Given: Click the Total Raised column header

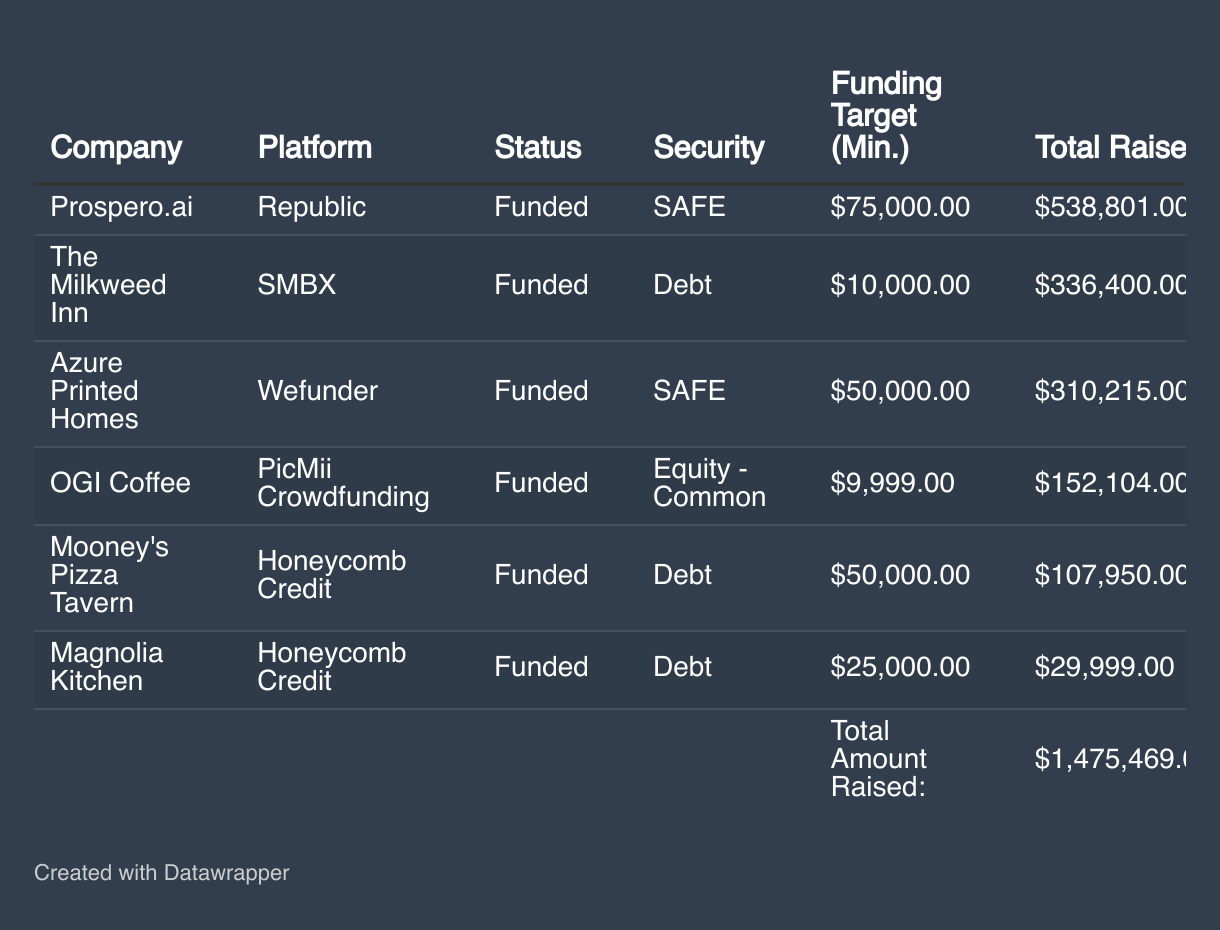Looking at the screenshot, I should pyautogui.click(x=1109, y=147).
